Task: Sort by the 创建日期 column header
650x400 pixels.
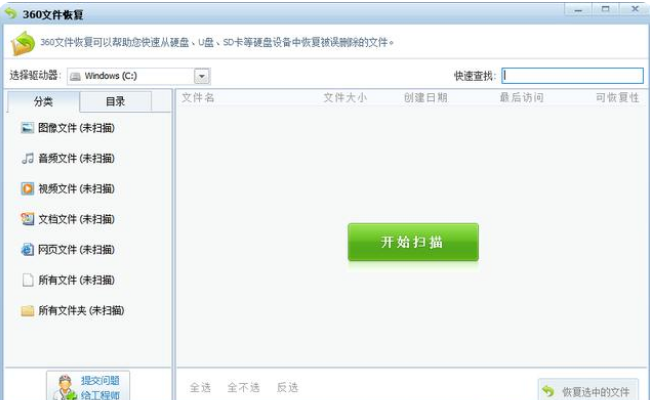Action: click(425, 98)
